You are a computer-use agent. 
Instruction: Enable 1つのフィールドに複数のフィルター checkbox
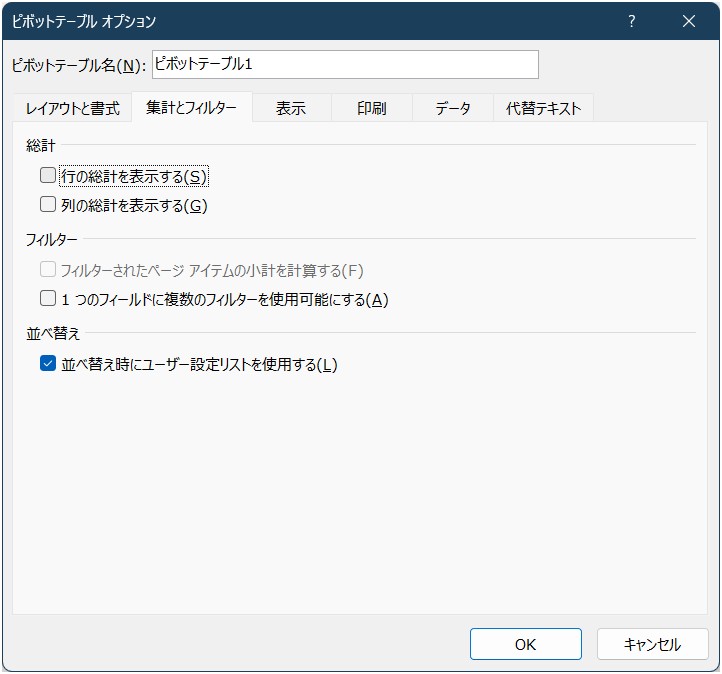pyautogui.click(x=48, y=298)
